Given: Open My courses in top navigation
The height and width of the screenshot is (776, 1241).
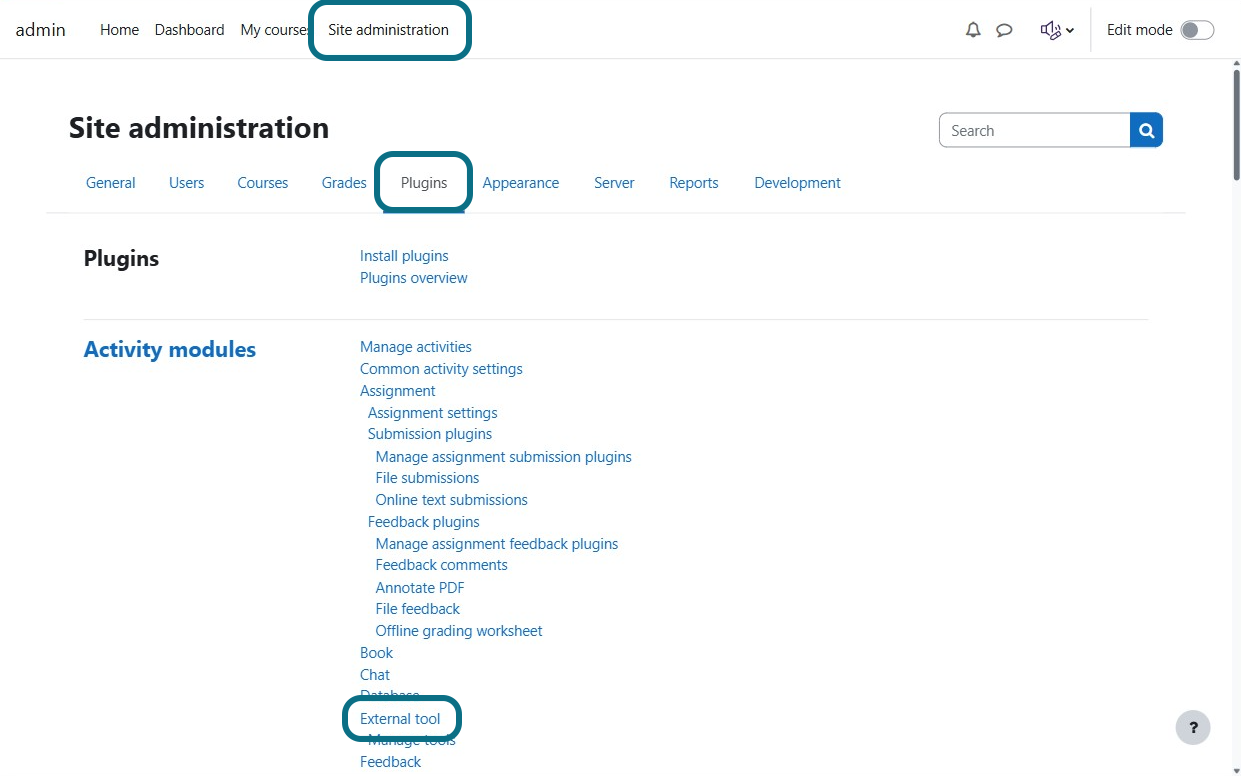Looking at the screenshot, I should [273, 30].
